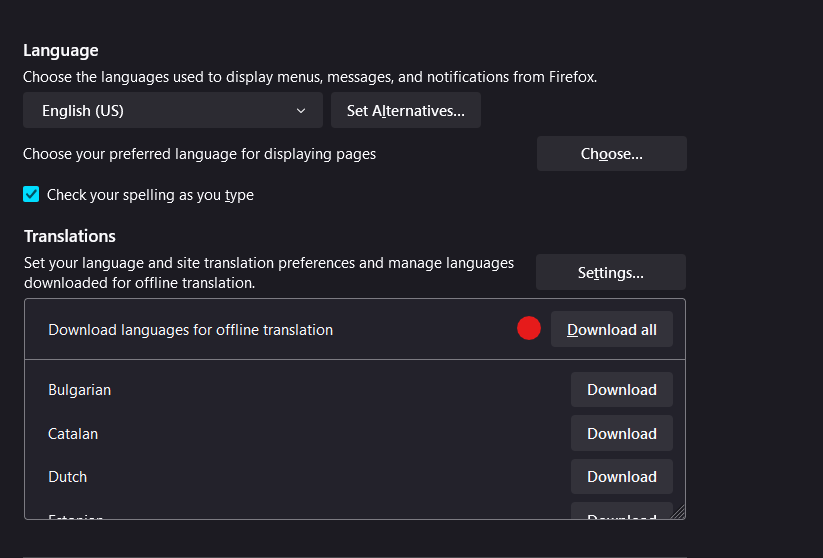This screenshot has height=558, width=823.
Task: Click the preferred language for displaying pages text
Action: [199, 154]
